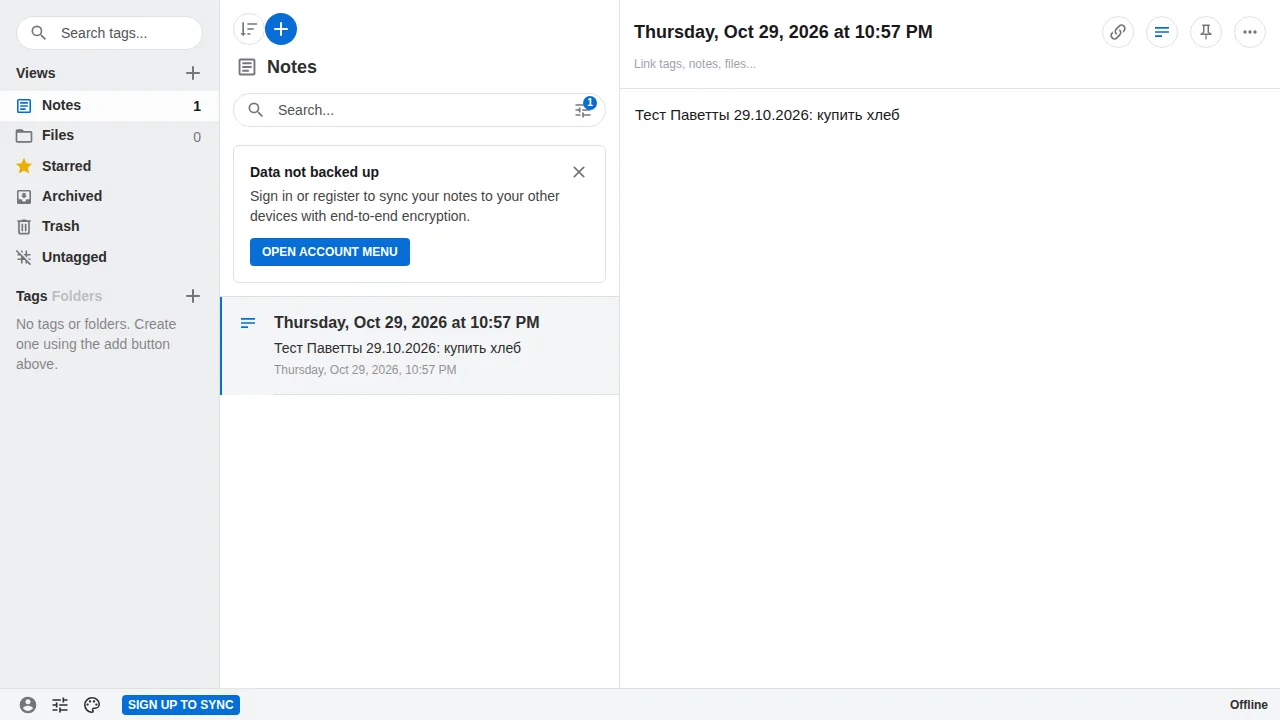Open the themes palette icon
The image size is (1280, 720).
[x=92, y=705]
